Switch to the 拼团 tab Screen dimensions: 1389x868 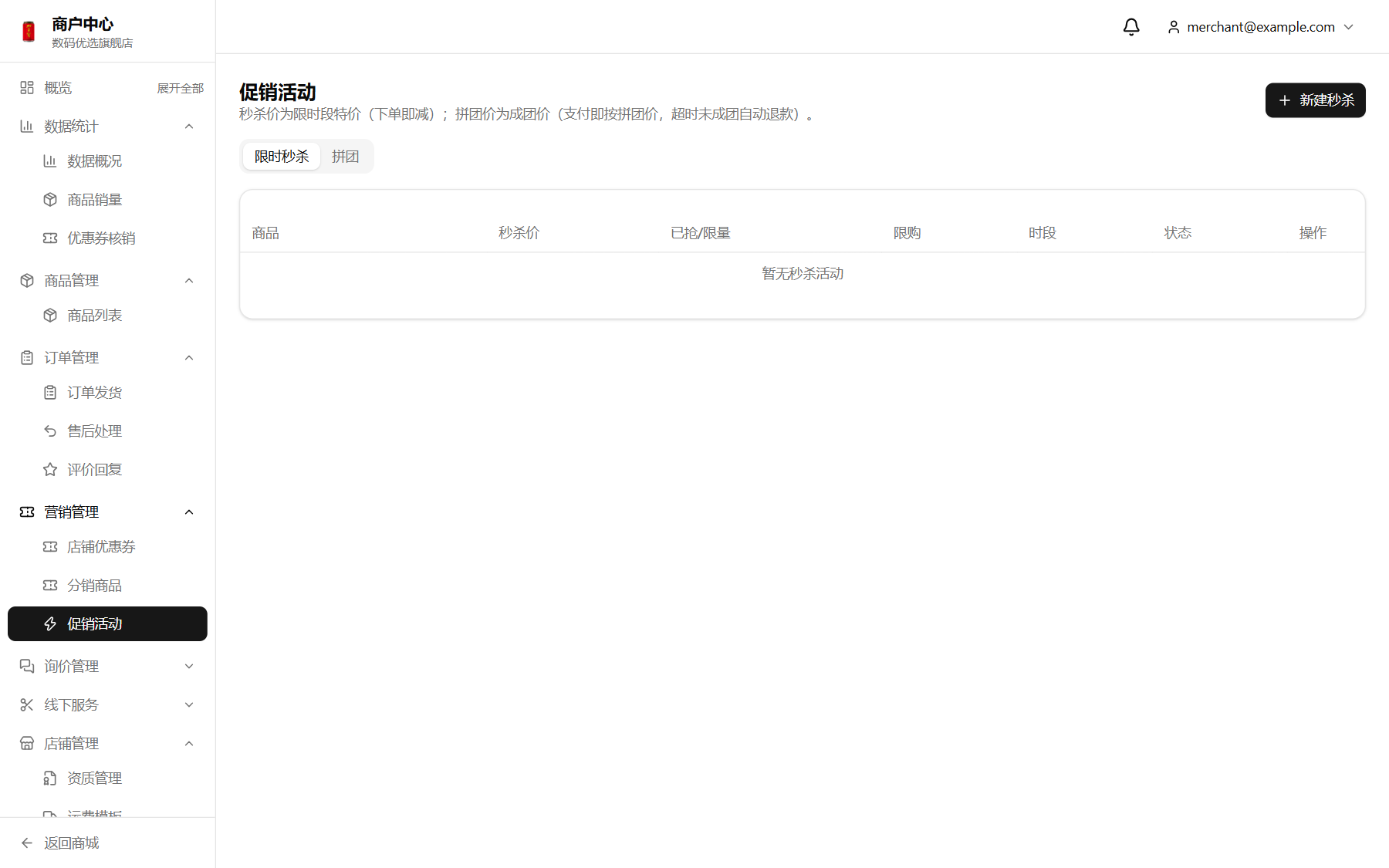point(346,157)
